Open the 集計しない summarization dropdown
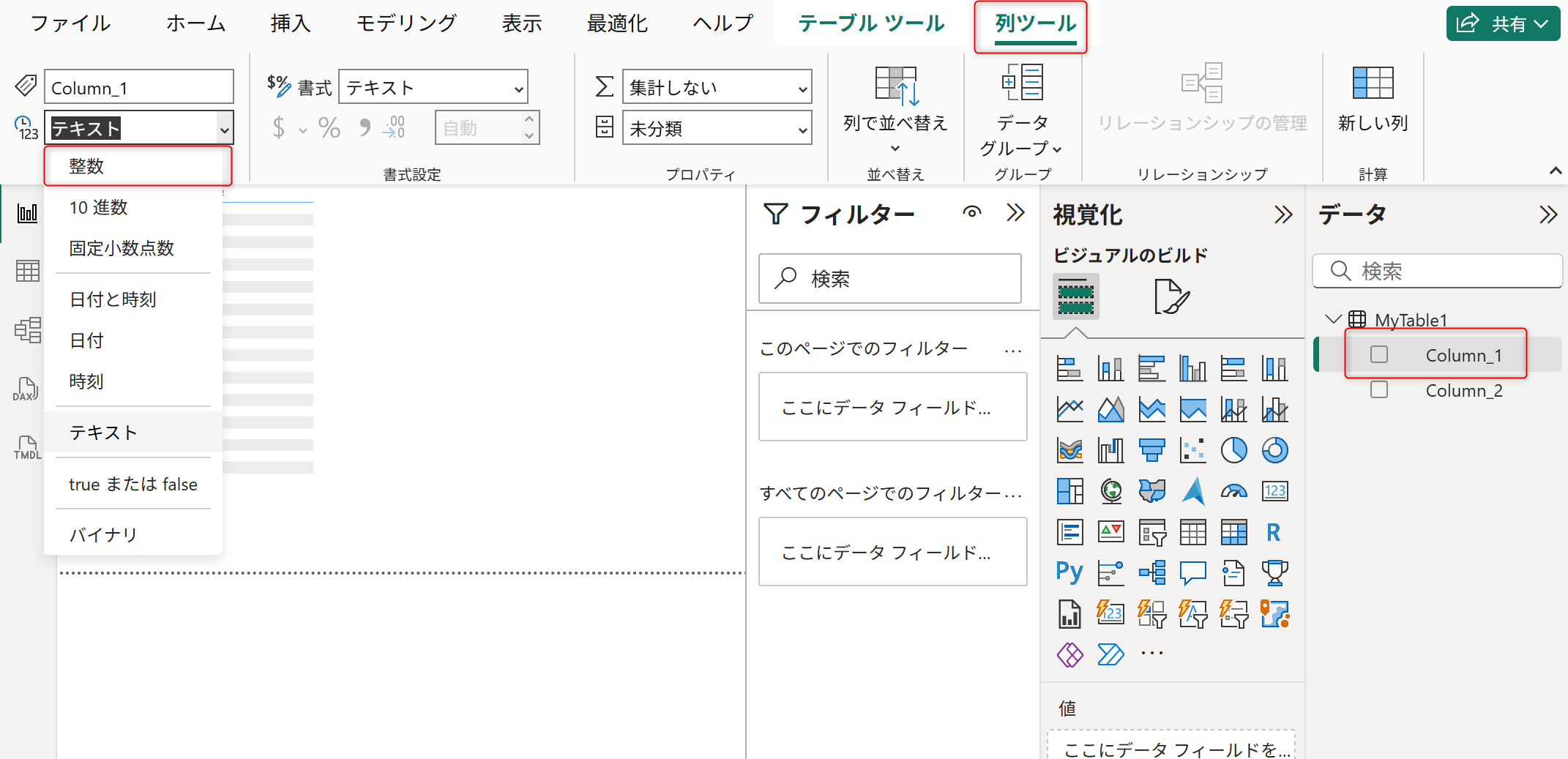 coord(717,88)
